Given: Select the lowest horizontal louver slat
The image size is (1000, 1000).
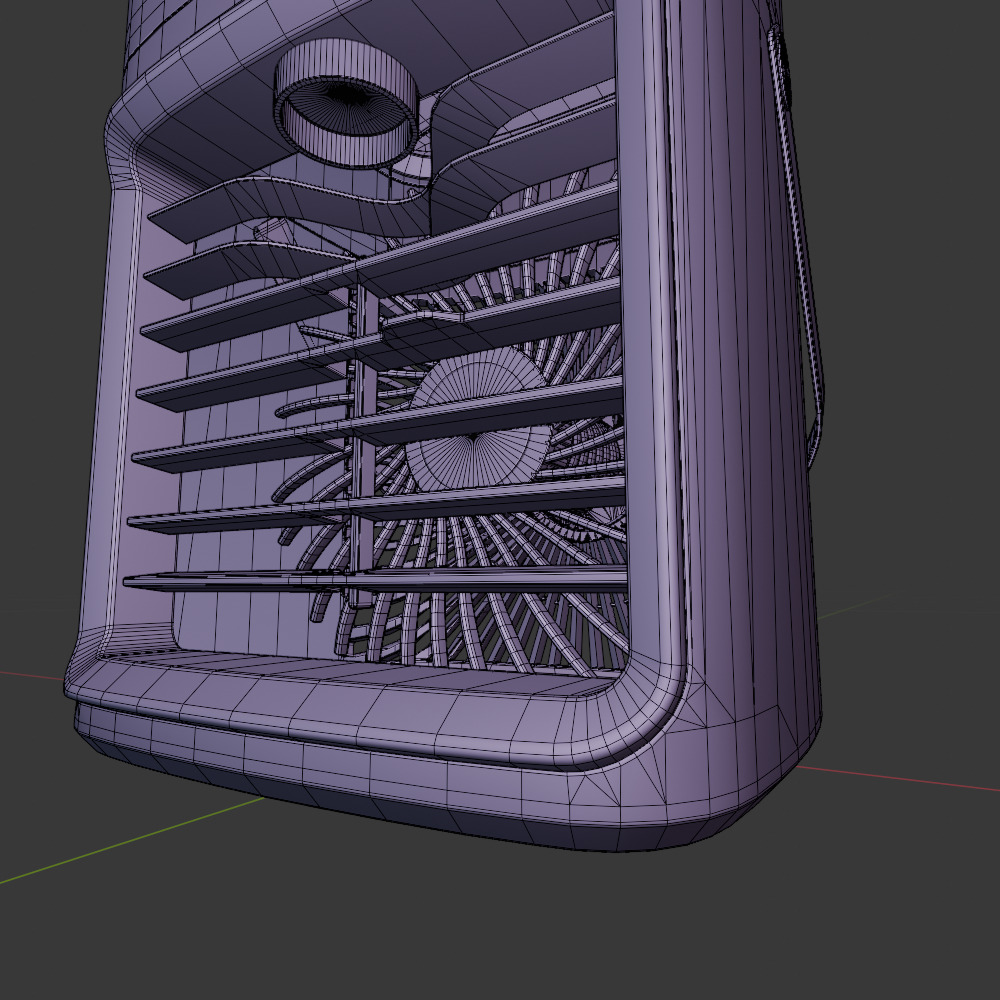Looking at the screenshot, I should coord(376,580).
